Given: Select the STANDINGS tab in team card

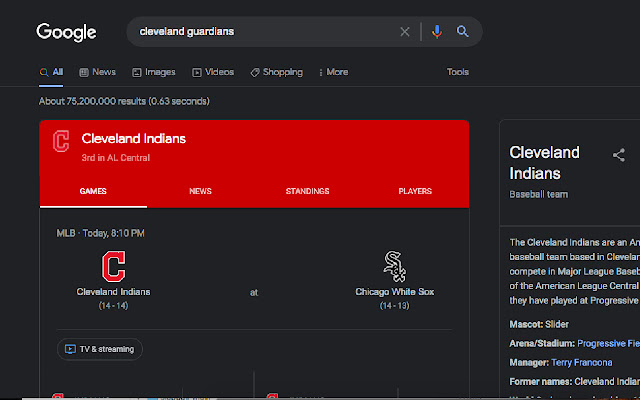Looking at the screenshot, I should pos(307,191).
